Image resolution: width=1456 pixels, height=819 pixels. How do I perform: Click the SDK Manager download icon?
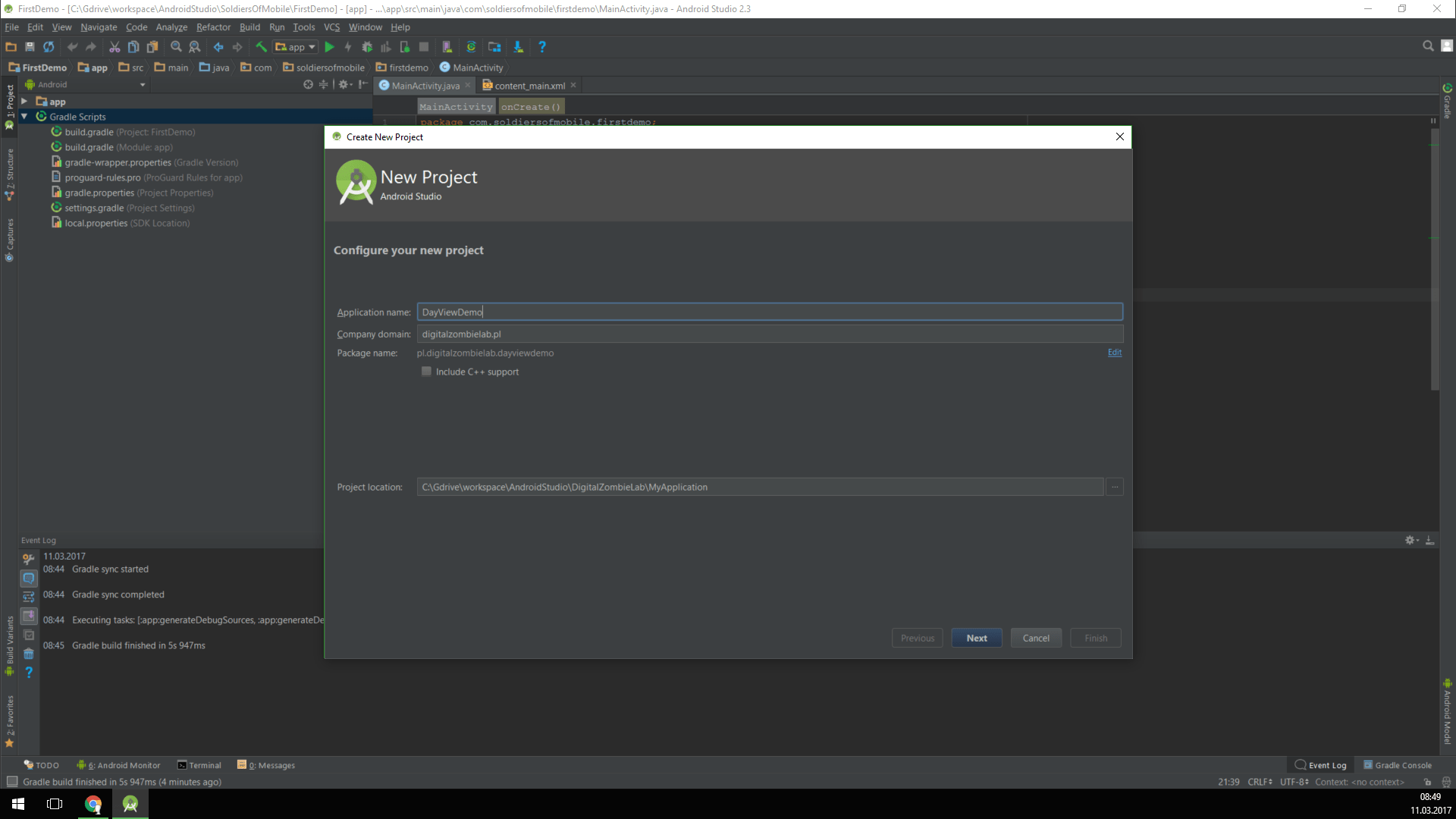pyautogui.click(x=518, y=47)
